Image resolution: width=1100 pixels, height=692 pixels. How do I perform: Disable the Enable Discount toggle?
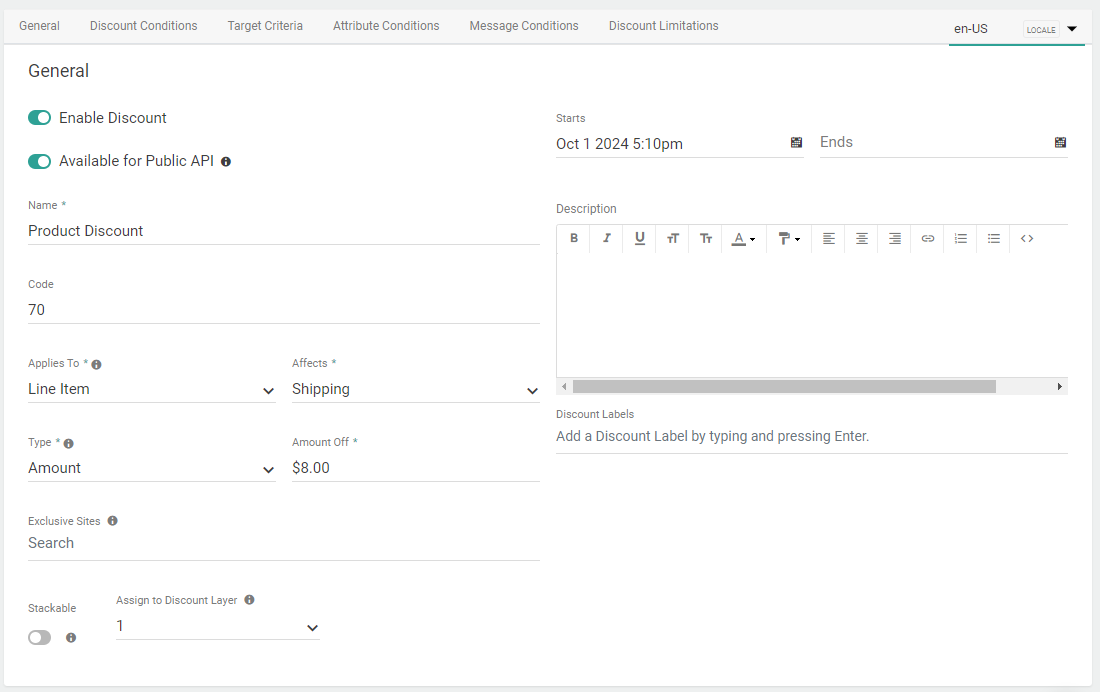pyautogui.click(x=39, y=117)
